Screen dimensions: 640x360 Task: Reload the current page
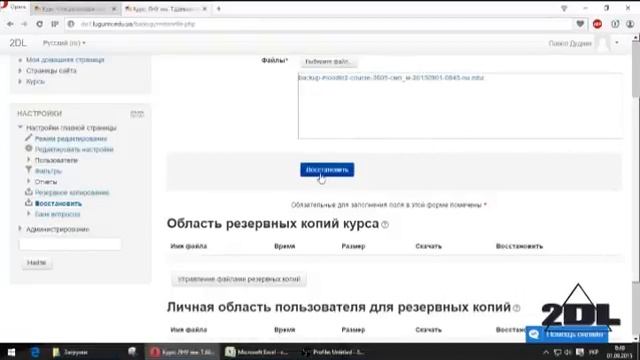pos(39,24)
